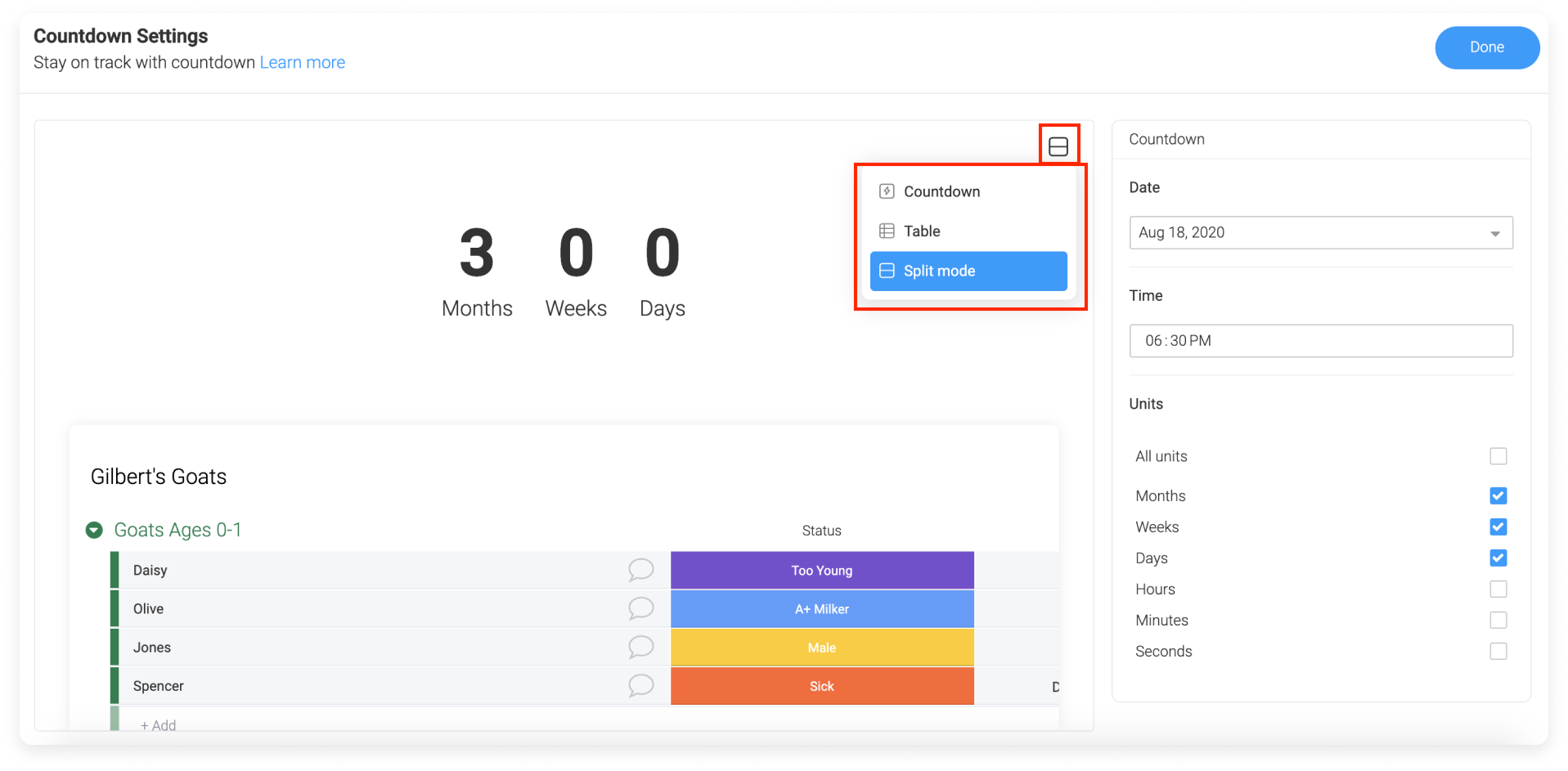
Task: Select Split mode menu option
Action: click(968, 271)
